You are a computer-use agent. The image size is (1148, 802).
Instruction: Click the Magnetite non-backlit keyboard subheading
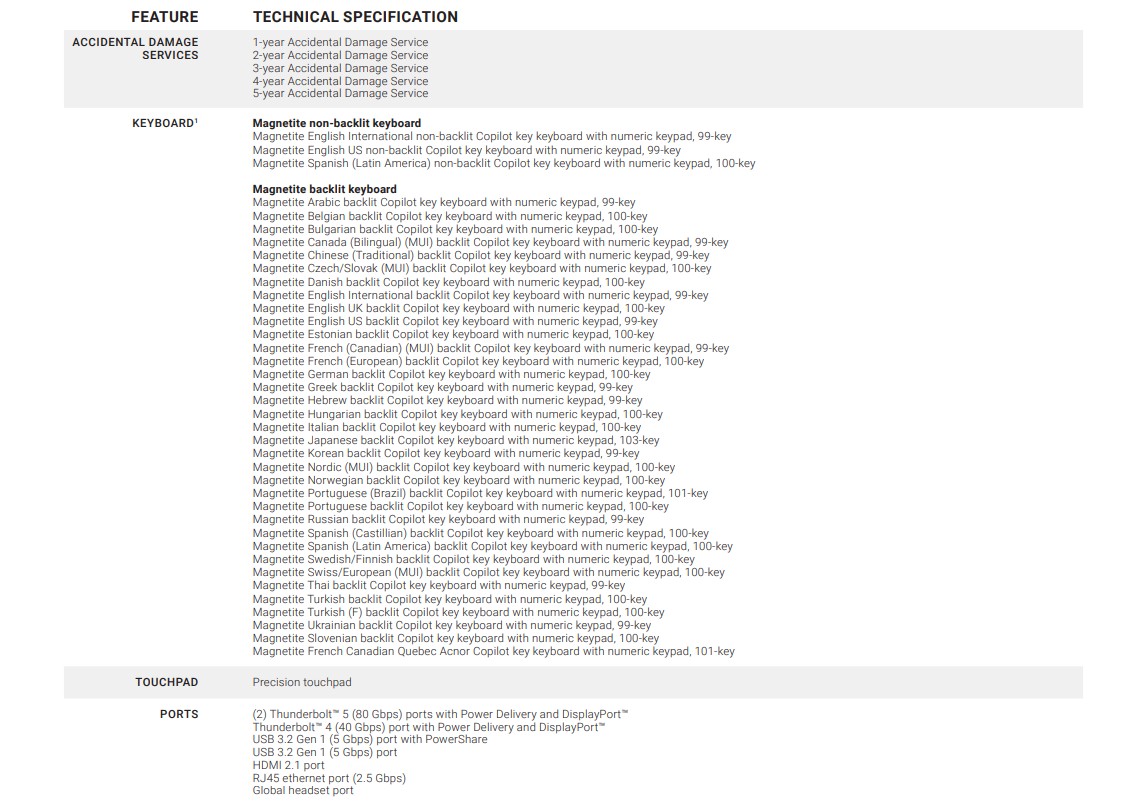[x=337, y=124]
